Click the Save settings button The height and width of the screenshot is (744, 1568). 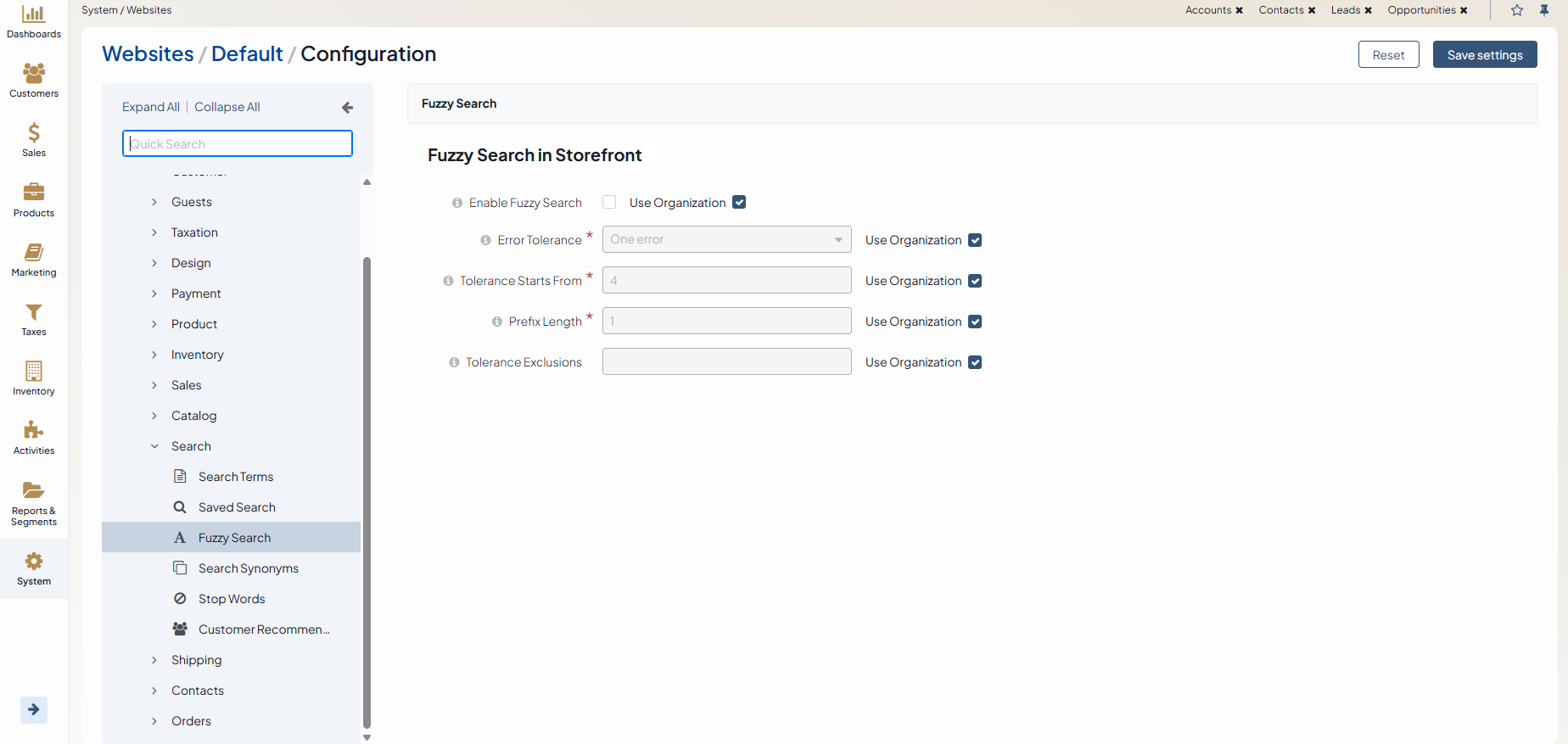pyautogui.click(x=1484, y=54)
